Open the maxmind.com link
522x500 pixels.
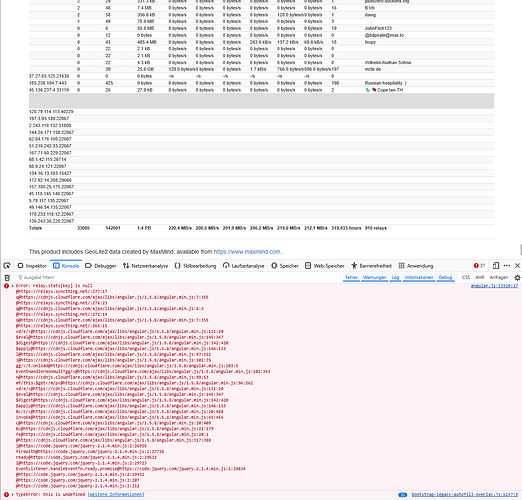tap(247, 252)
